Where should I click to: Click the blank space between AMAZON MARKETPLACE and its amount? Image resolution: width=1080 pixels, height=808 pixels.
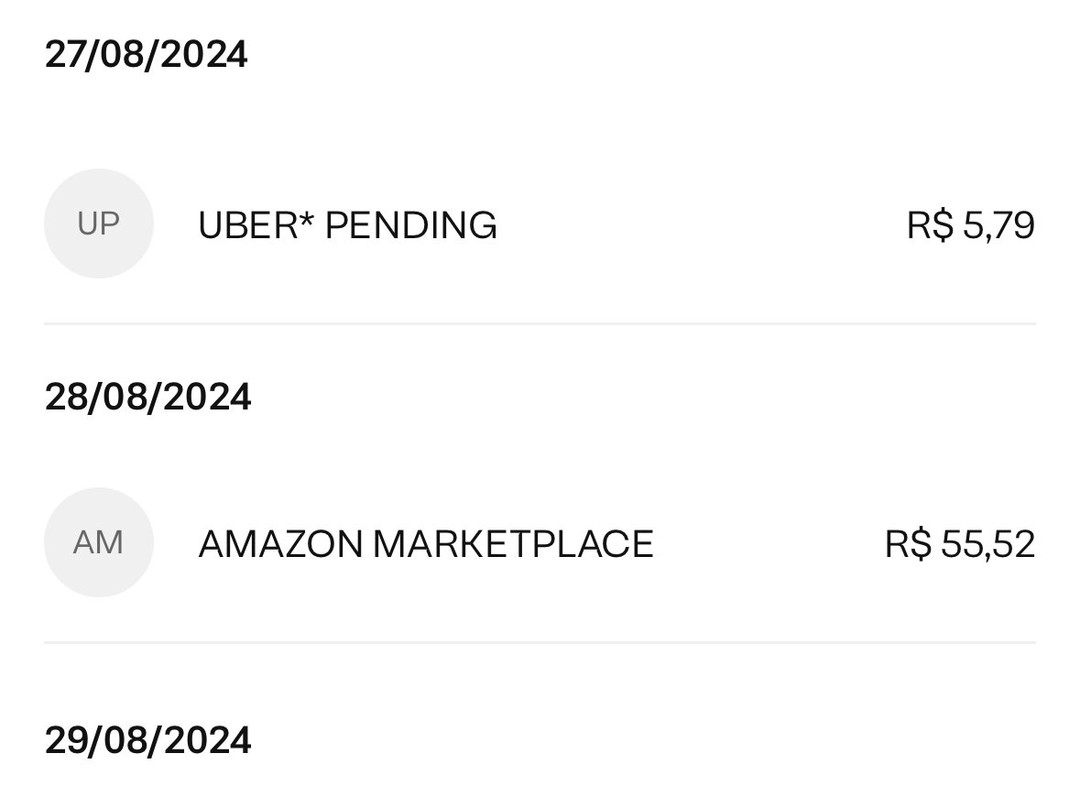pyautogui.click(x=769, y=544)
